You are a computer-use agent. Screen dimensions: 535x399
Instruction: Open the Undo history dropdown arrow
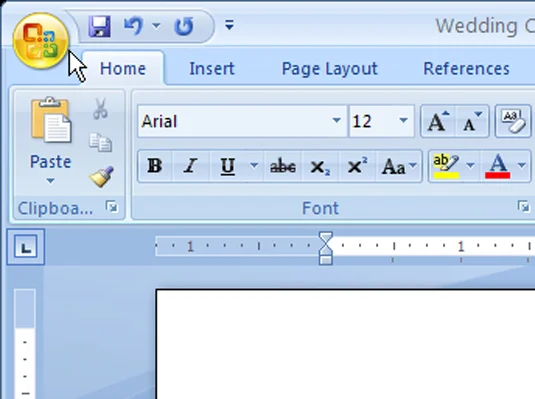pyautogui.click(x=156, y=26)
